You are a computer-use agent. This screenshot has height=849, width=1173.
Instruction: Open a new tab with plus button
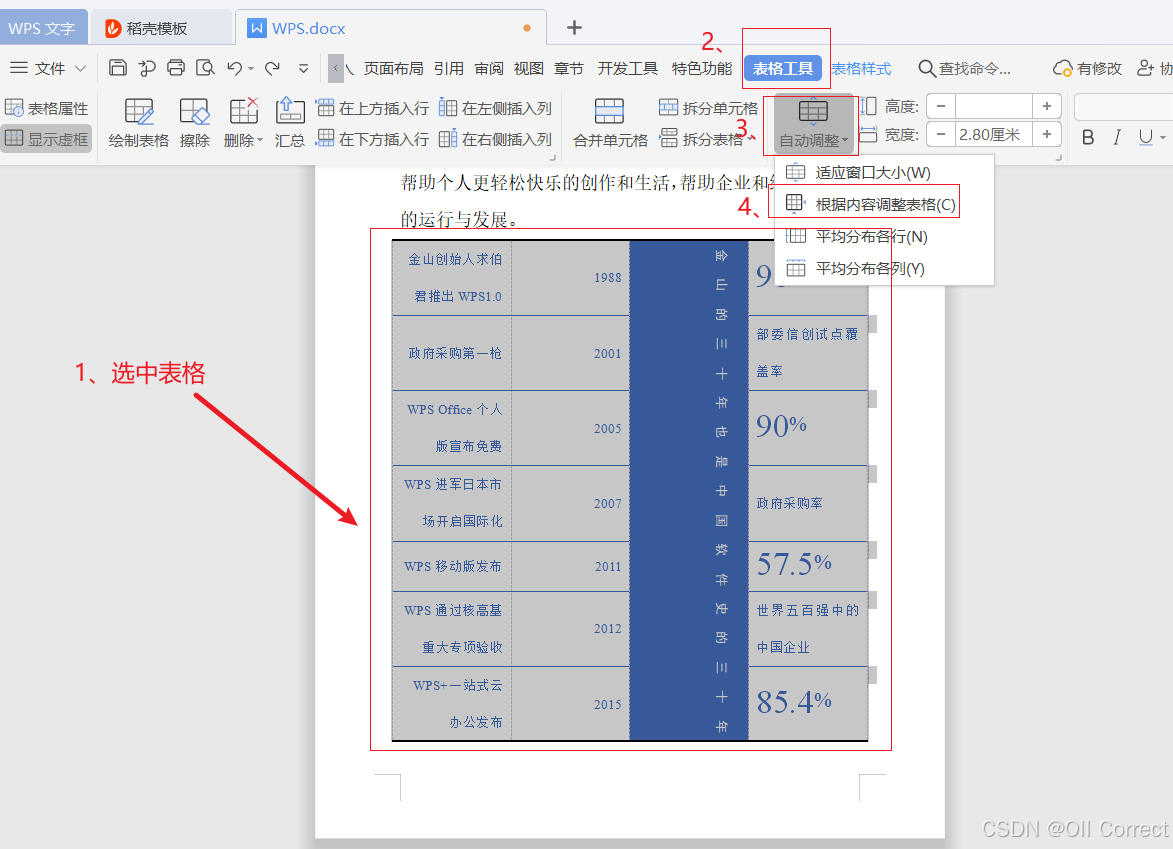point(574,28)
